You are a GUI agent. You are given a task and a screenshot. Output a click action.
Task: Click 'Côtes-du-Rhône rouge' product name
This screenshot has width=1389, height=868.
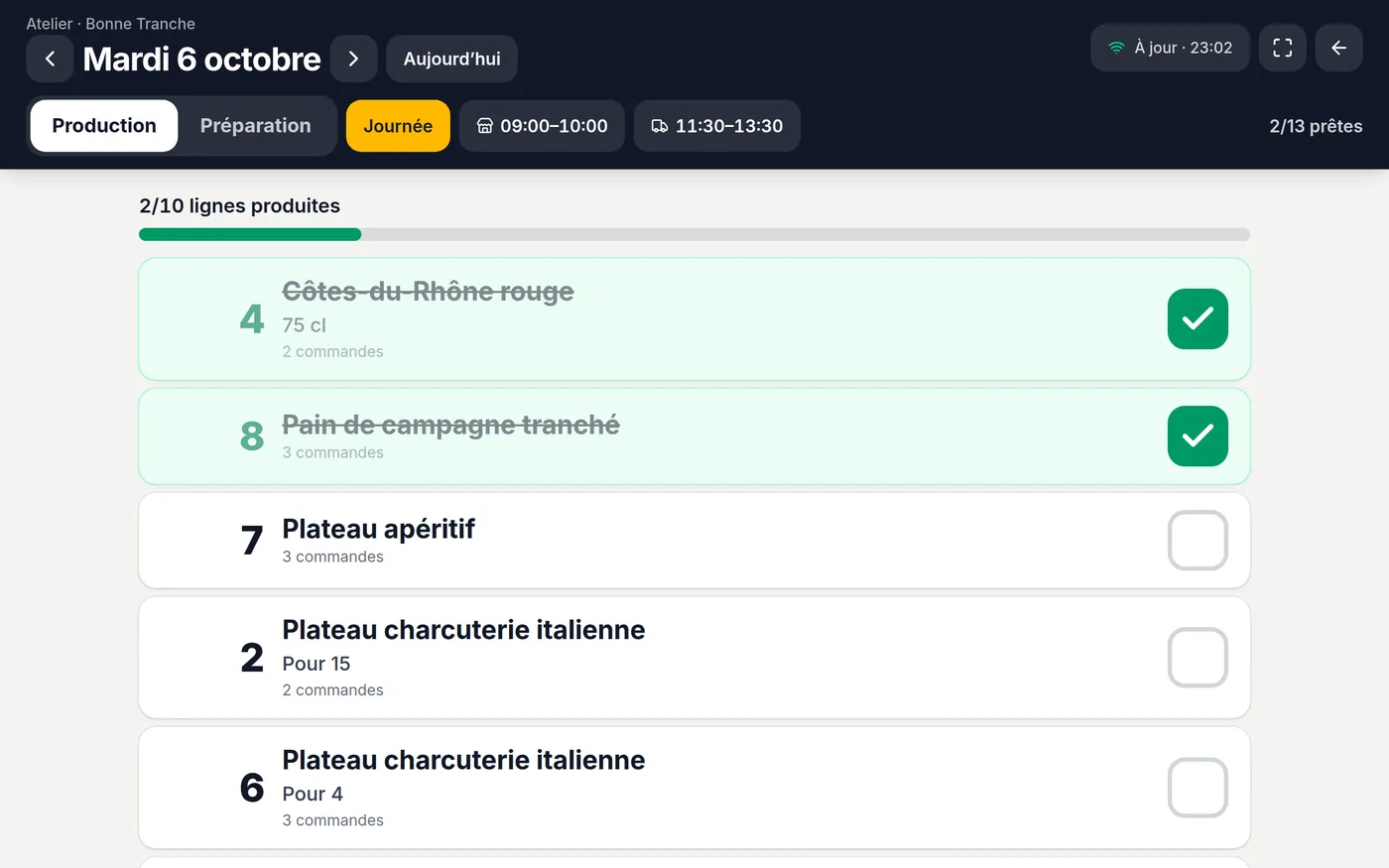click(428, 292)
